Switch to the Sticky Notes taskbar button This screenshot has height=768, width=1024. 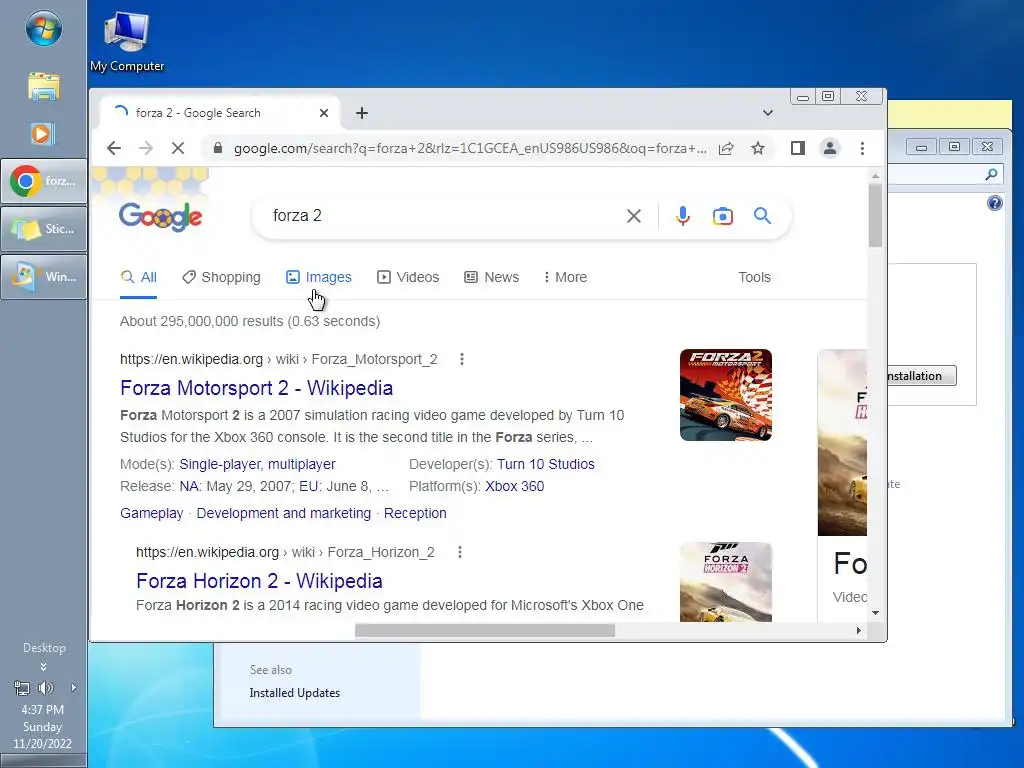point(44,229)
